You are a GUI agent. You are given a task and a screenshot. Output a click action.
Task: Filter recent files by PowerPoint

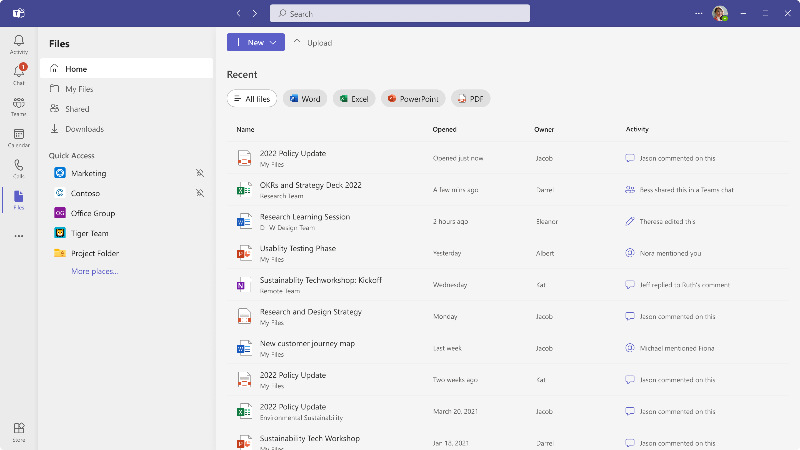coord(412,99)
